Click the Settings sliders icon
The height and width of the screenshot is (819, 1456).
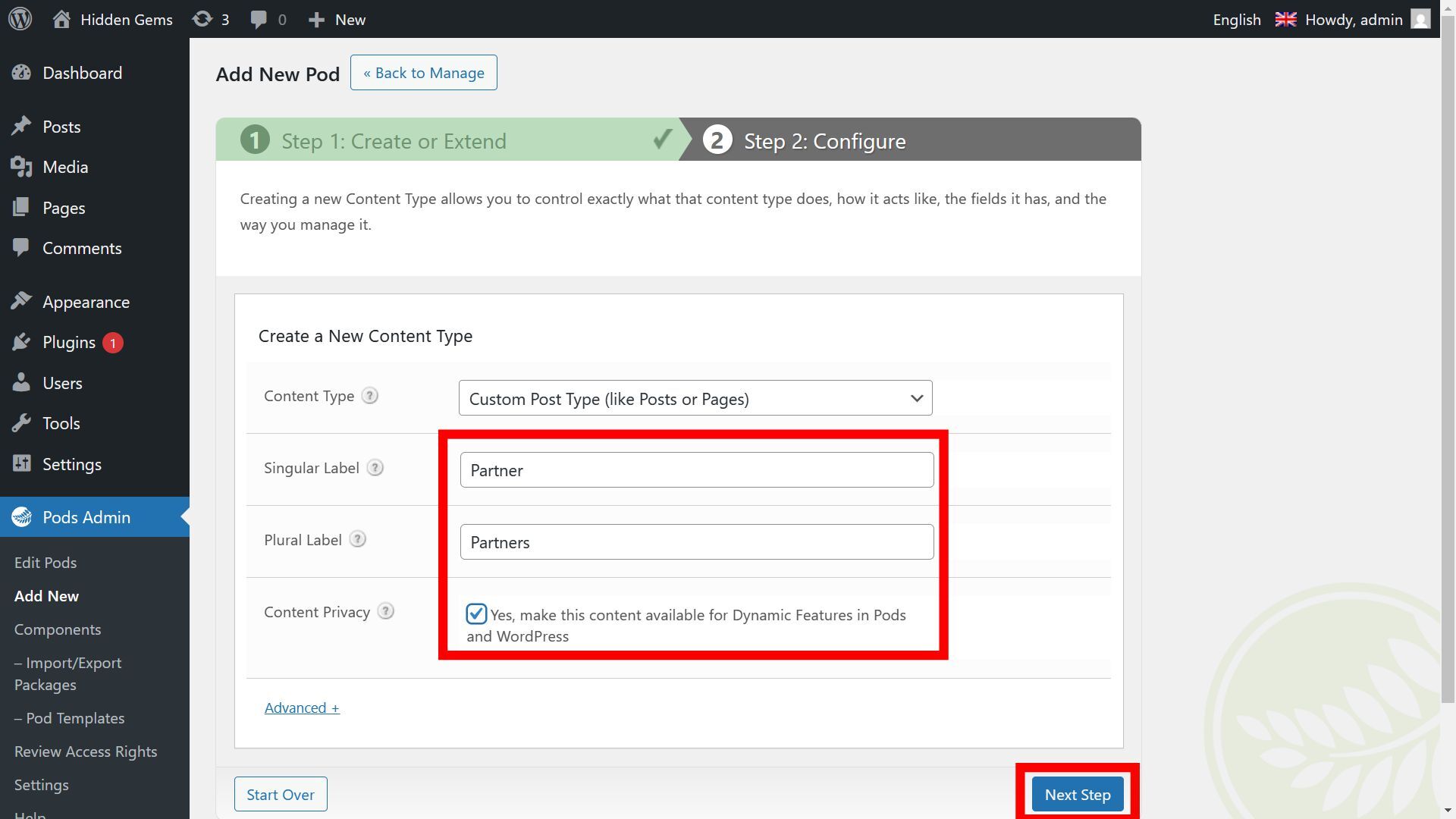pos(21,464)
